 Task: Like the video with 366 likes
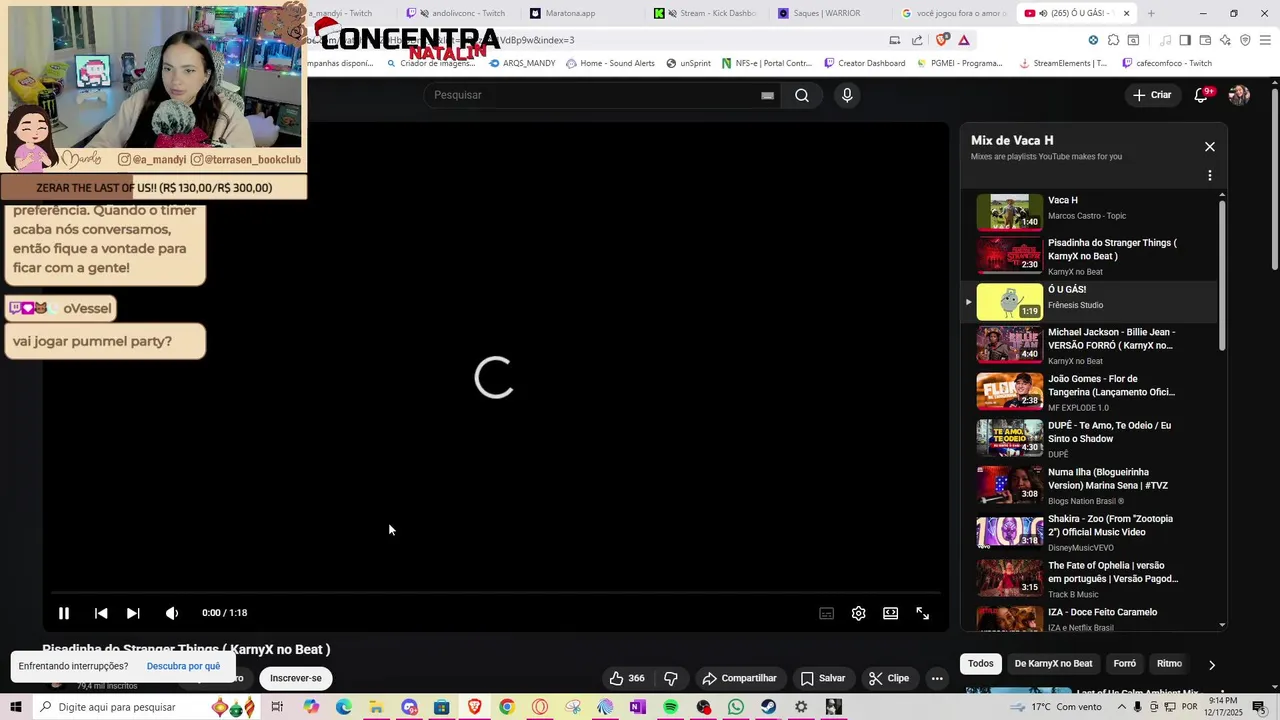point(627,678)
